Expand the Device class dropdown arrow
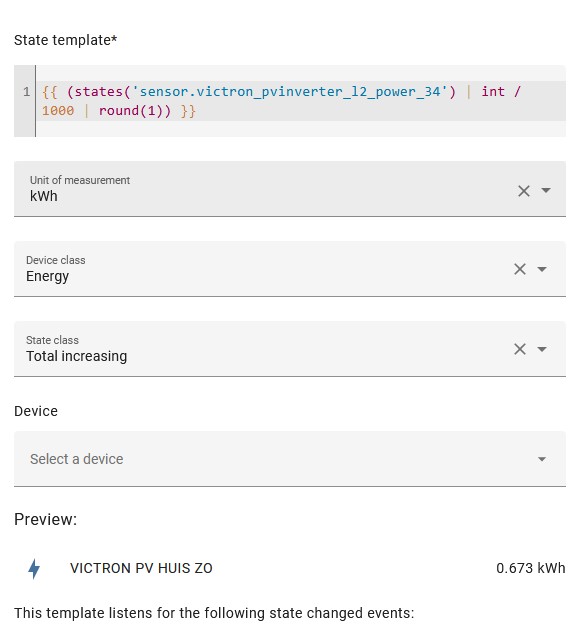The image size is (572, 632). click(542, 269)
